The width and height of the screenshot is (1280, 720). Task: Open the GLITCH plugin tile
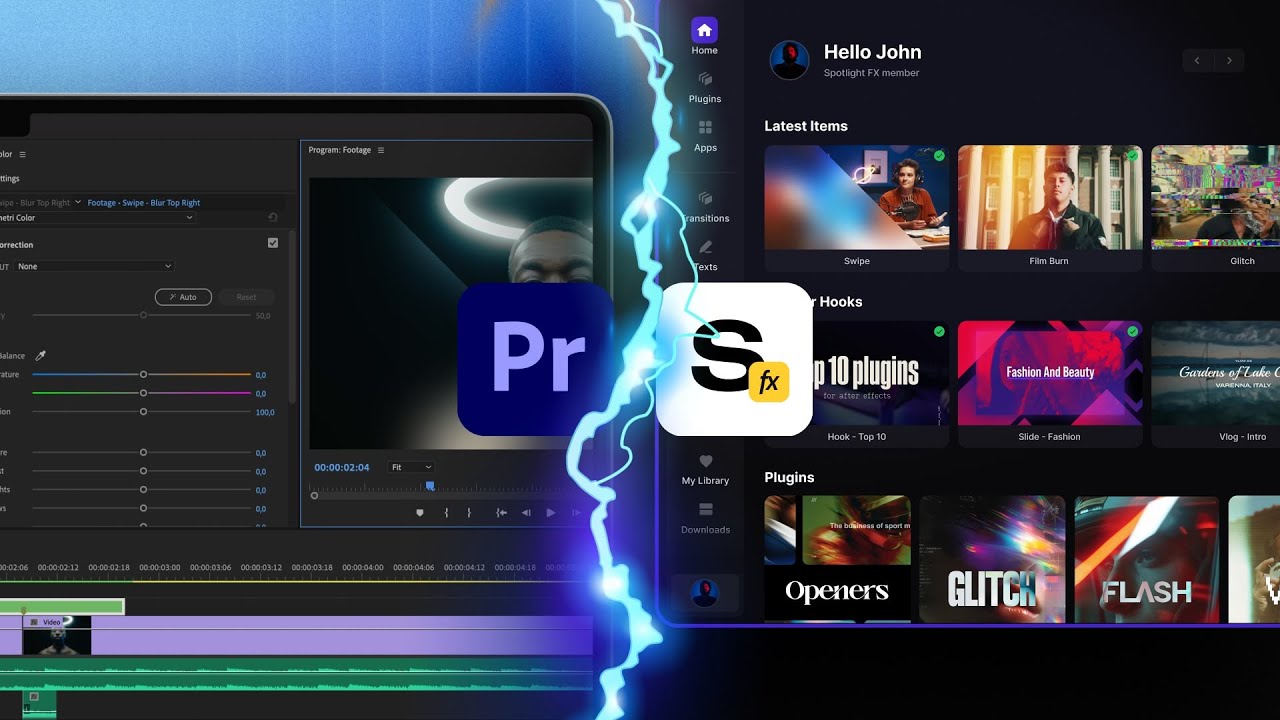(x=992, y=559)
